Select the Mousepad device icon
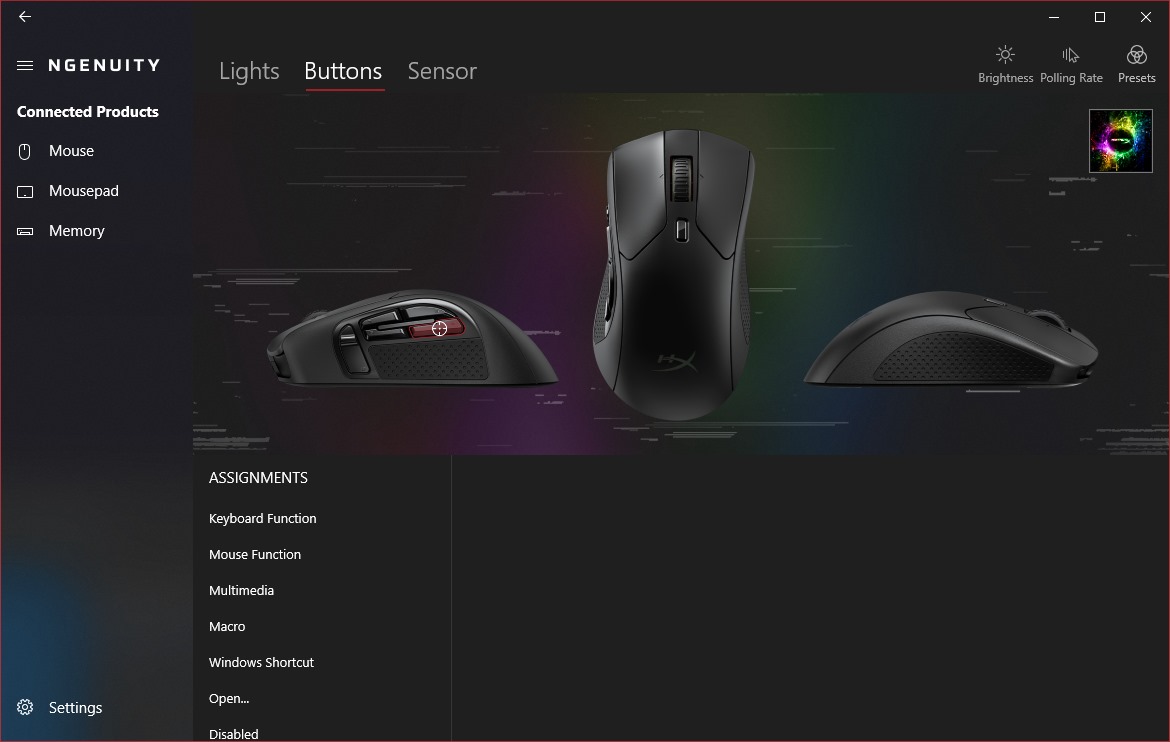The height and width of the screenshot is (742, 1170). (25, 192)
